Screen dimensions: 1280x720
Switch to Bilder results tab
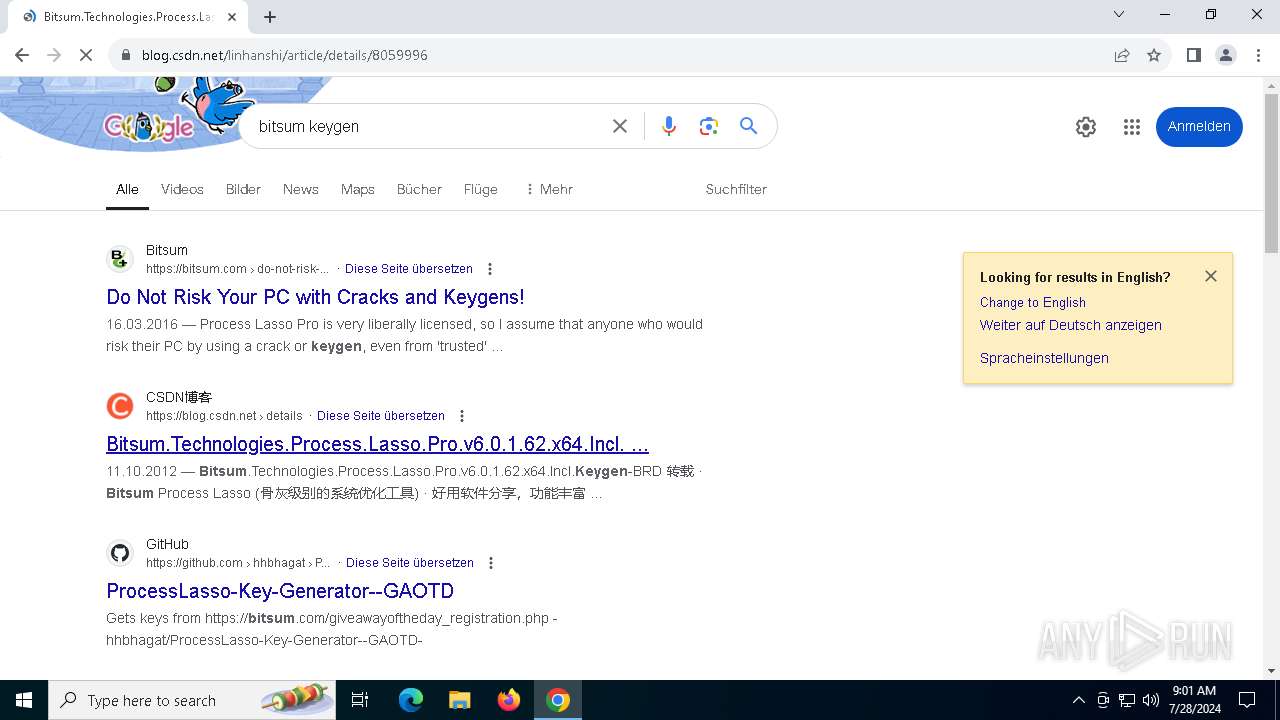[243, 189]
